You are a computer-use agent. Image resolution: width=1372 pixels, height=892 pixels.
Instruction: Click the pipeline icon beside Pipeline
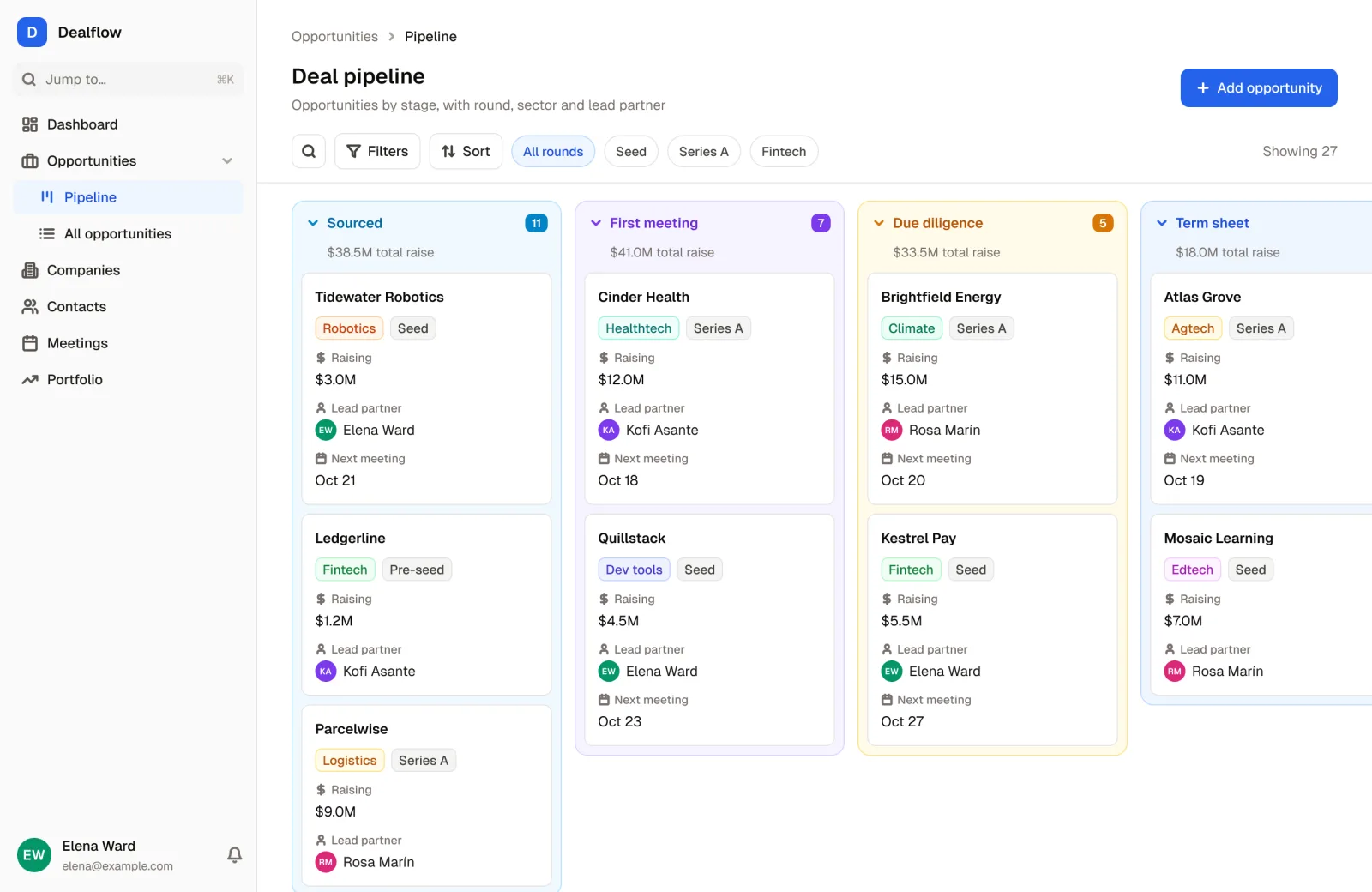click(47, 197)
